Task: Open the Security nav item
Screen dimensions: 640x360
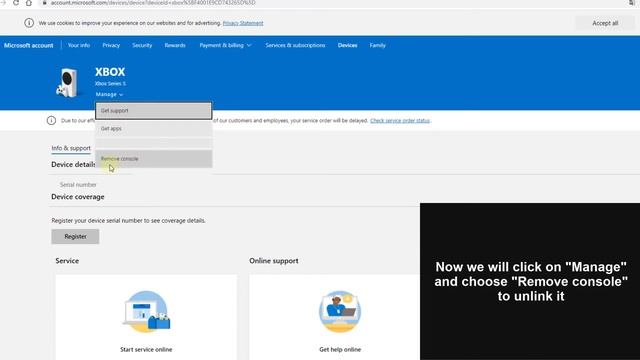Action: 142,45
